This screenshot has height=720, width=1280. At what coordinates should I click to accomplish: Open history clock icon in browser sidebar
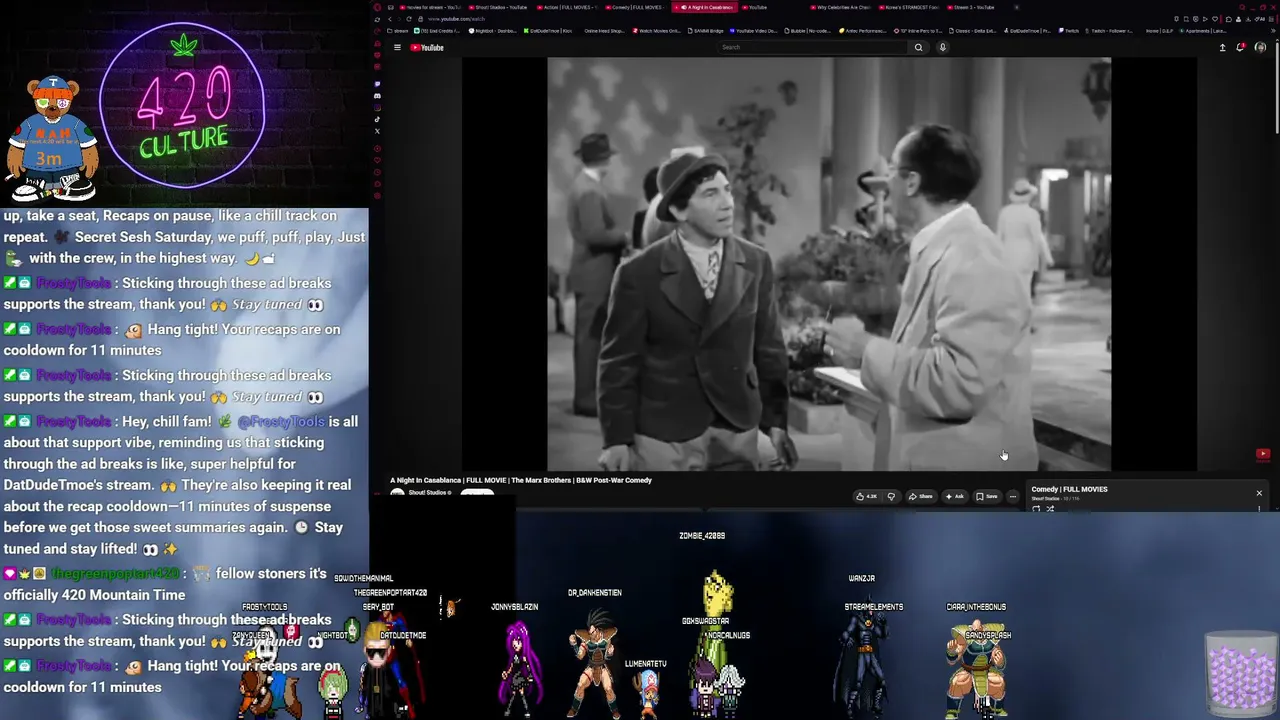tap(377, 171)
